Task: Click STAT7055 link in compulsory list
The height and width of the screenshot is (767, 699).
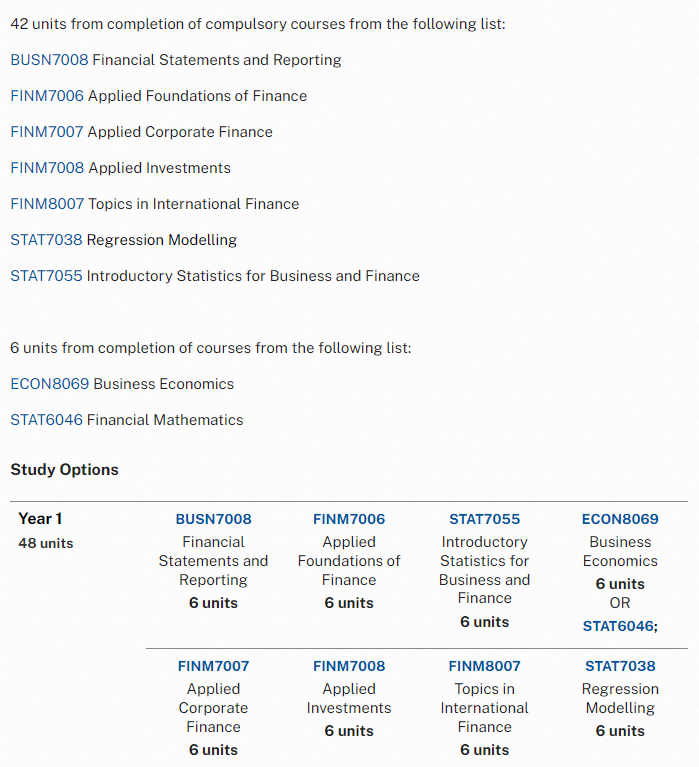Action: tap(46, 276)
